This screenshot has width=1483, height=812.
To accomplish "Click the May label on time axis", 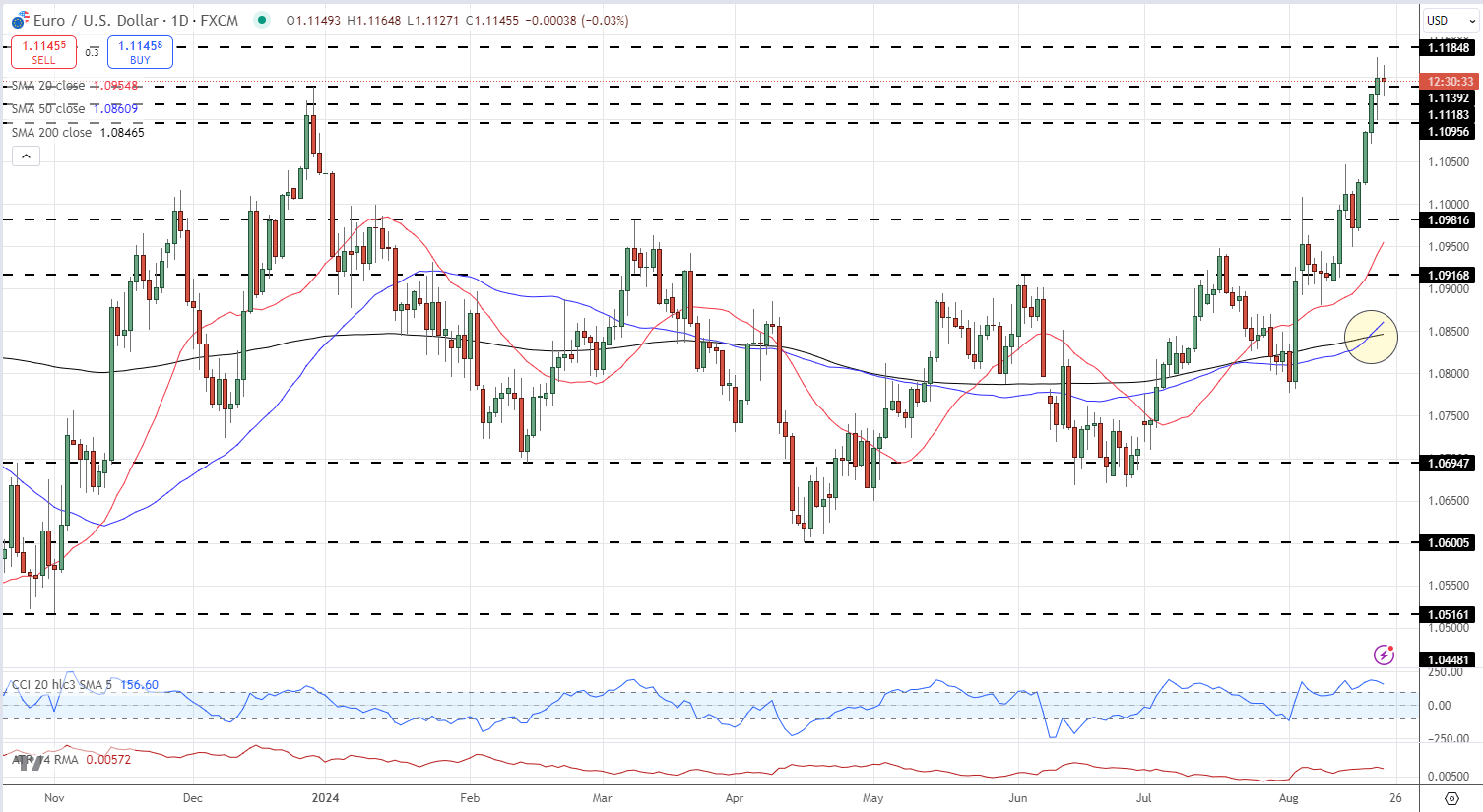I will click(872, 797).
